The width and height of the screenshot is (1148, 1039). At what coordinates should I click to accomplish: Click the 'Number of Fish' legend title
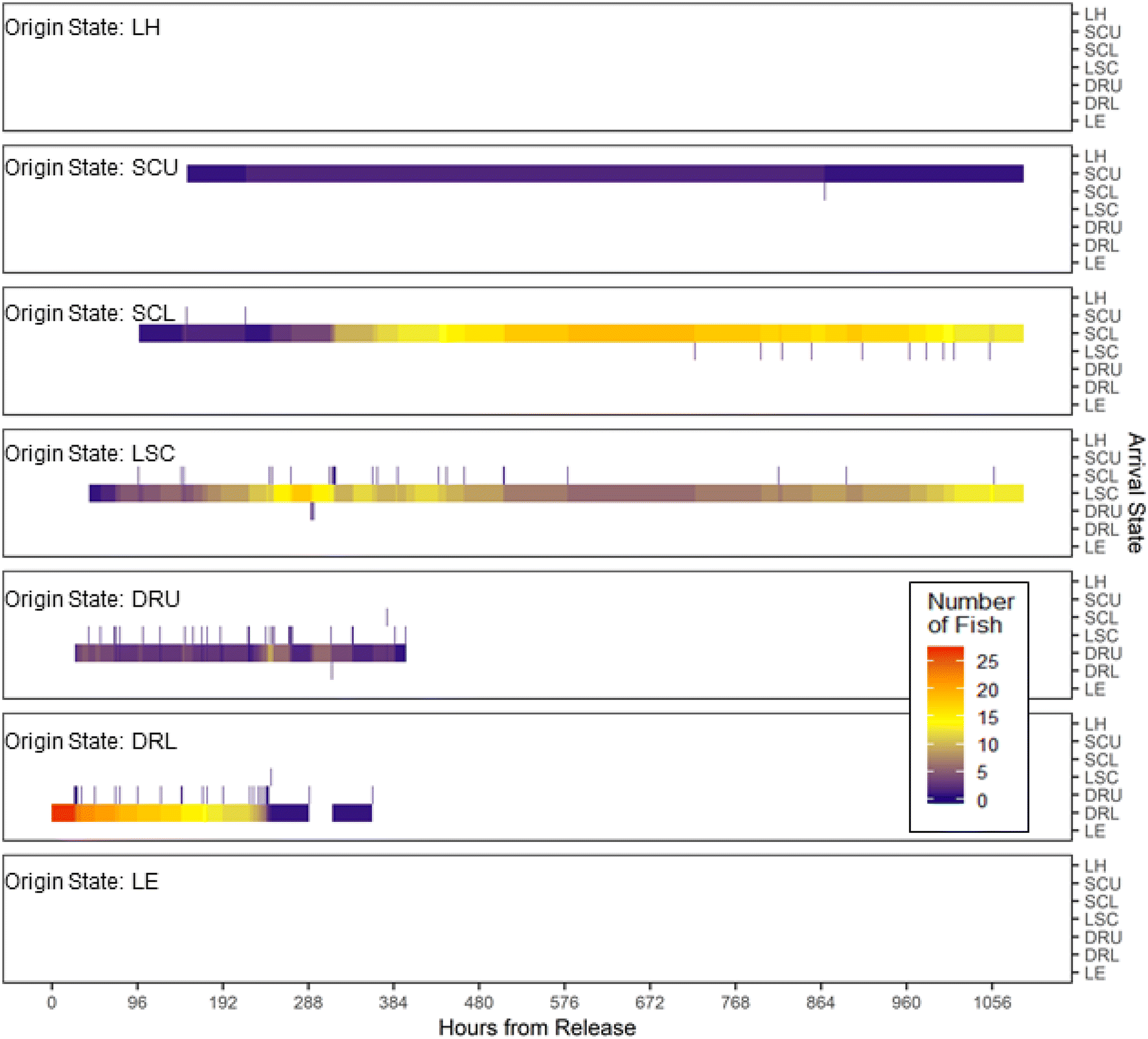[970, 613]
